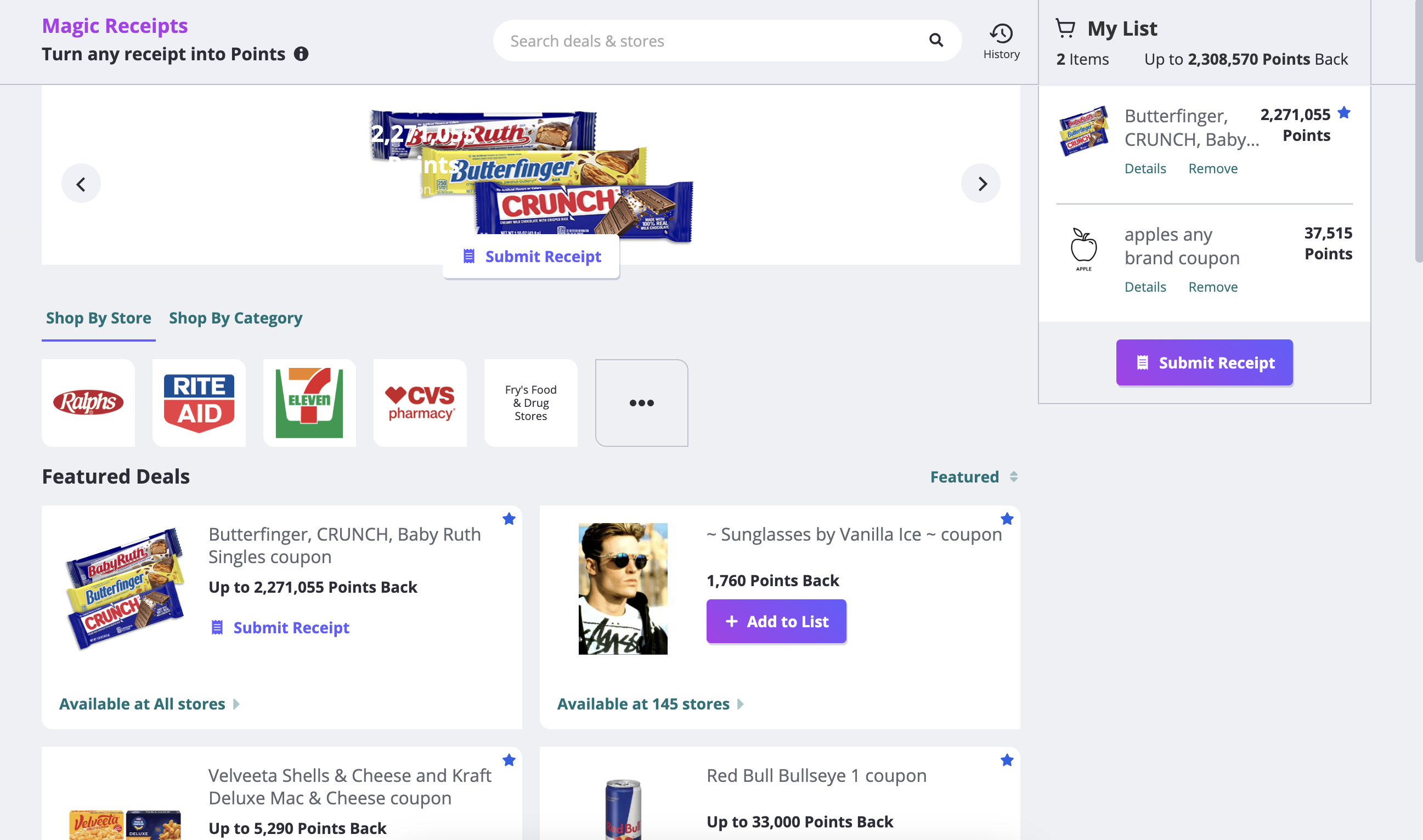The height and width of the screenshot is (840, 1423).
Task: Remove apples any brand coupon from list
Action: point(1212,287)
